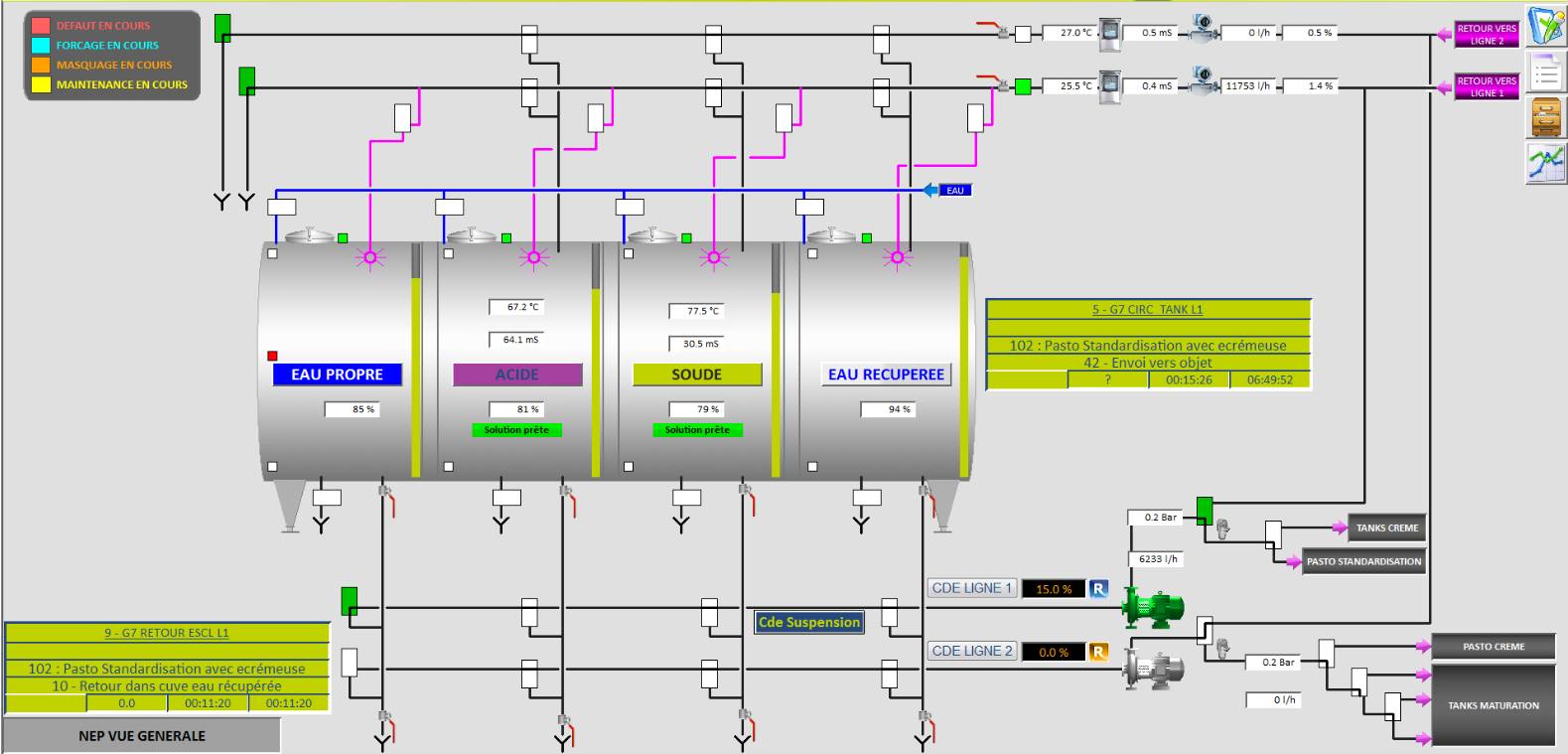Toggle the green valve square before 25.5 °C
This screenshot has height=754, width=1568.
[x=1023, y=86]
